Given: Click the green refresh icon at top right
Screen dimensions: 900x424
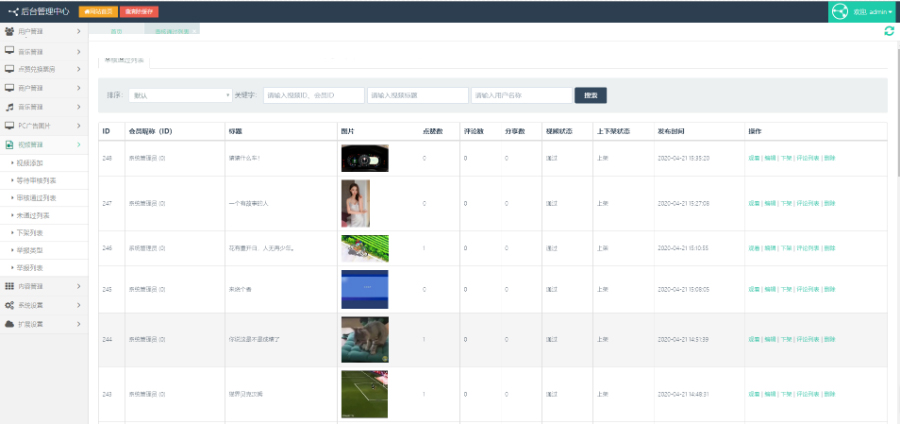Looking at the screenshot, I should point(889,31).
